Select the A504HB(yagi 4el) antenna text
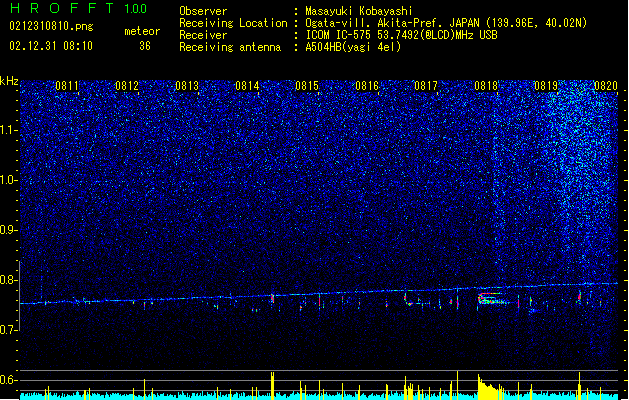This screenshot has height=400, width=629. tap(353, 47)
